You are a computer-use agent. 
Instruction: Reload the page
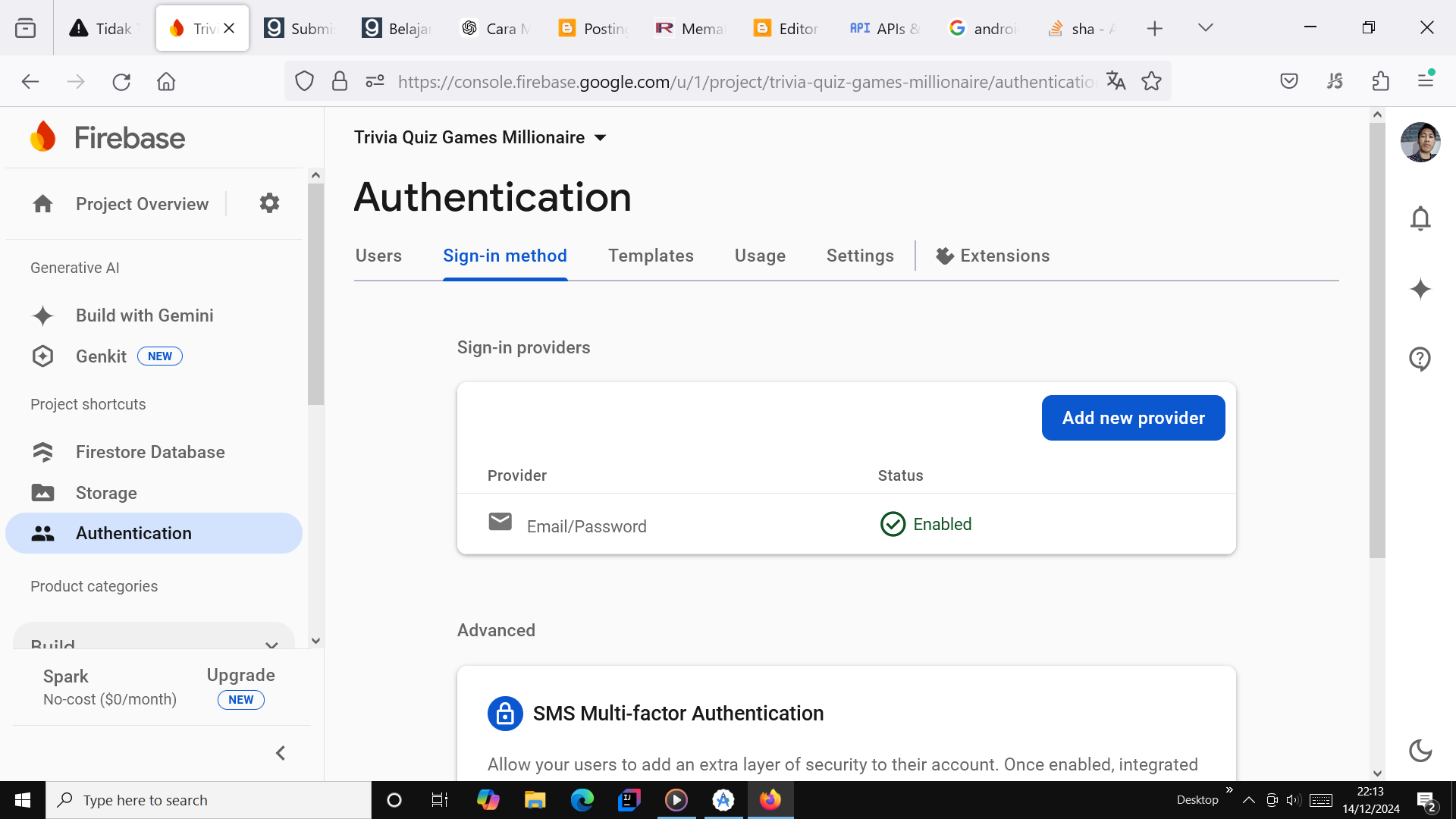coord(121,82)
